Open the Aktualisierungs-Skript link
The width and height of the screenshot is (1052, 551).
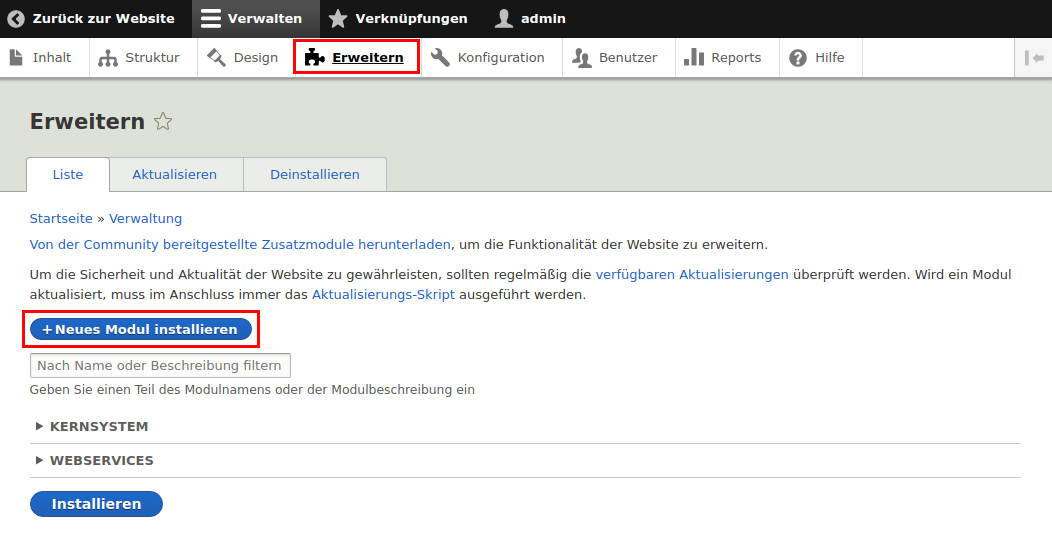pyautogui.click(x=383, y=295)
